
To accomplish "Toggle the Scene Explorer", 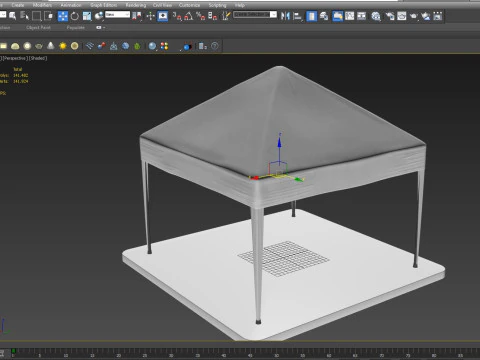I will (311, 16).
